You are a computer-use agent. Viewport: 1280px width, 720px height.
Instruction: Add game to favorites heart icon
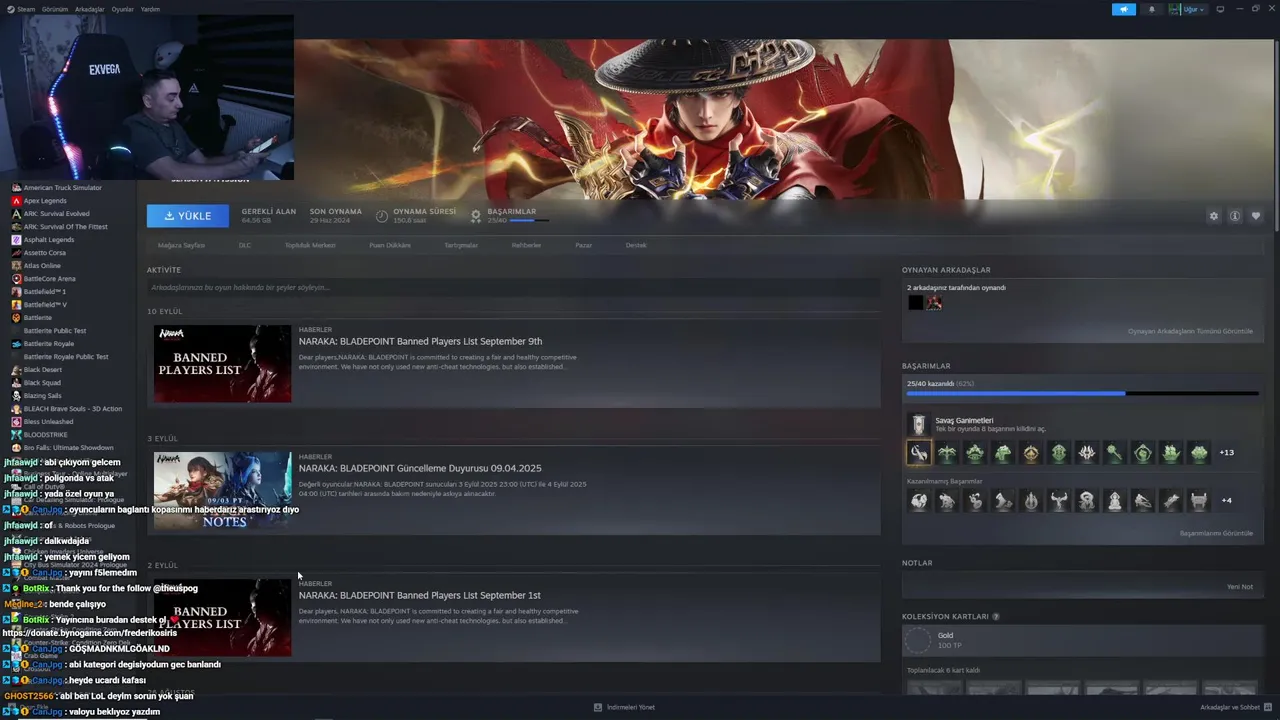(1256, 216)
